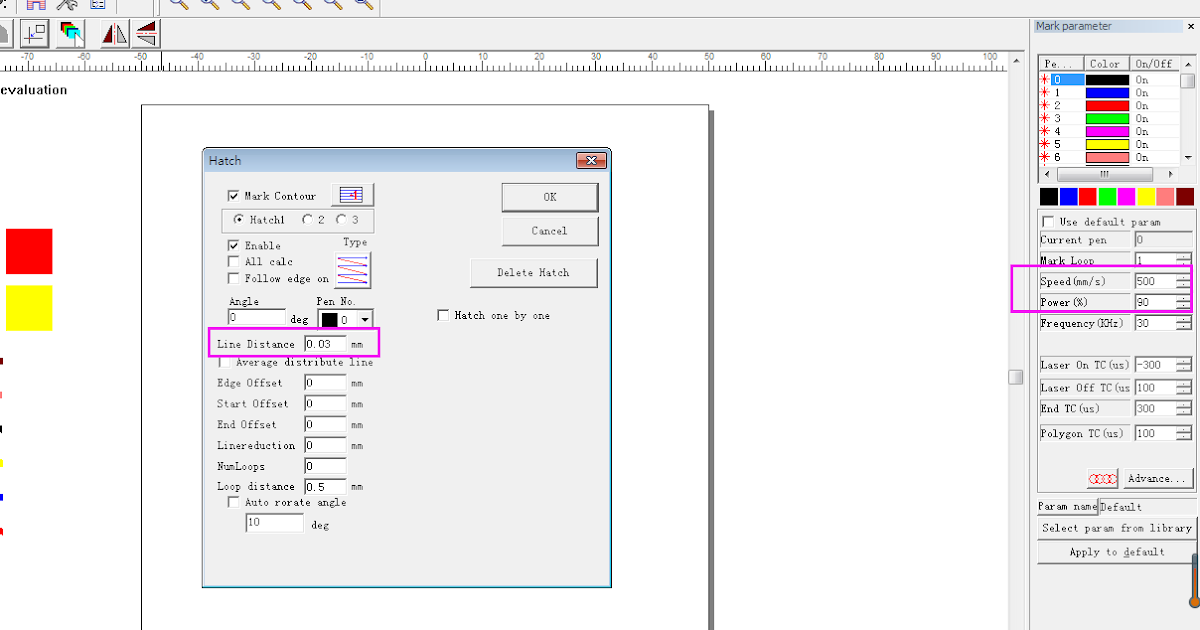
Task: Click the striped hatch icon in the top toolbar
Action: coord(38,5)
